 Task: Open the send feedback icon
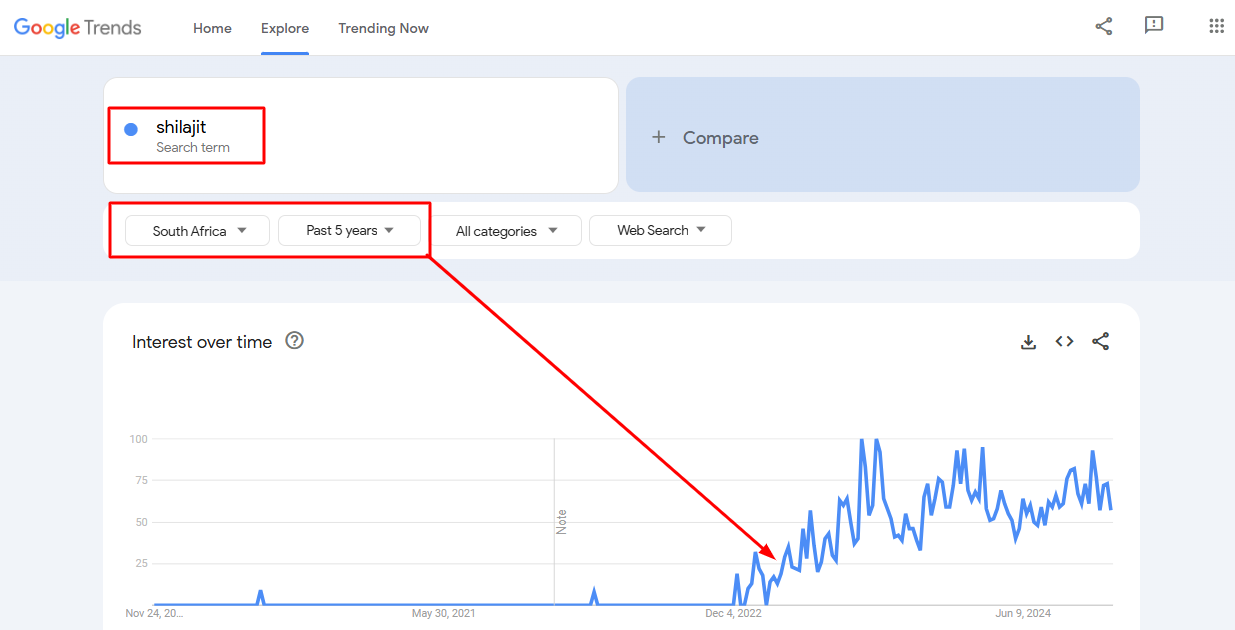pyautogui.click(x=1154, y=27)
